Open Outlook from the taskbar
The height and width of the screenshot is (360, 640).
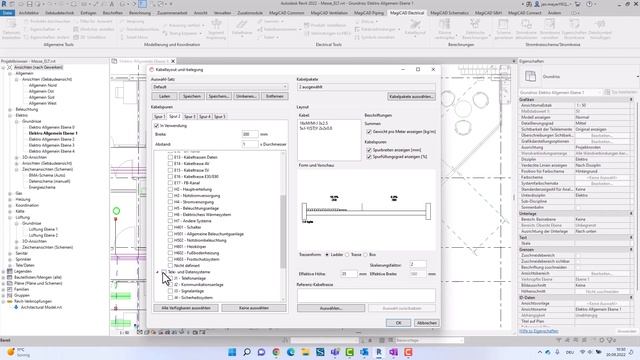(364, 352)
